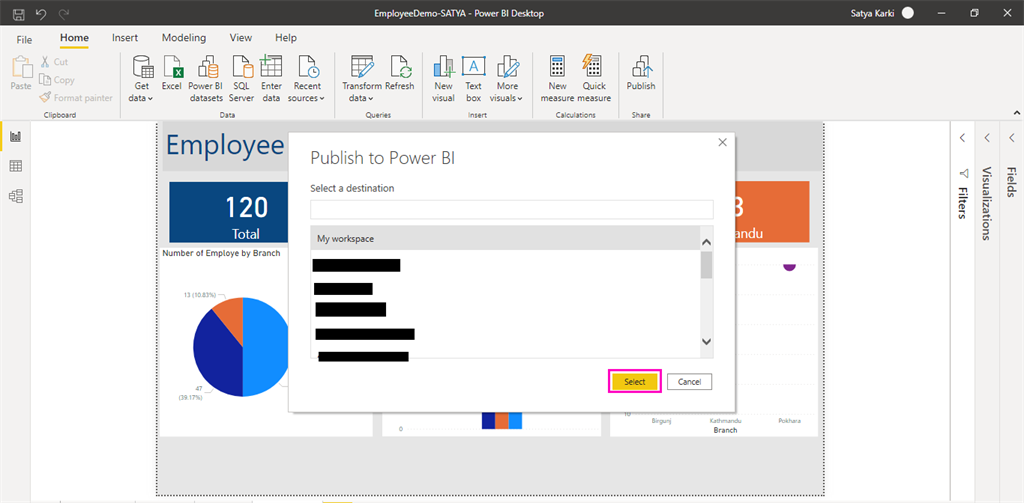Screen dimensions: 1024x503
Task: Connect to SQL Server source
Action: tap(242, 78)
